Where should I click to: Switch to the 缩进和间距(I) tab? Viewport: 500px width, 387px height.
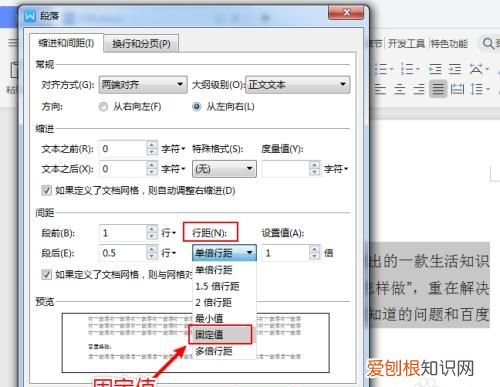click(66, 43)
